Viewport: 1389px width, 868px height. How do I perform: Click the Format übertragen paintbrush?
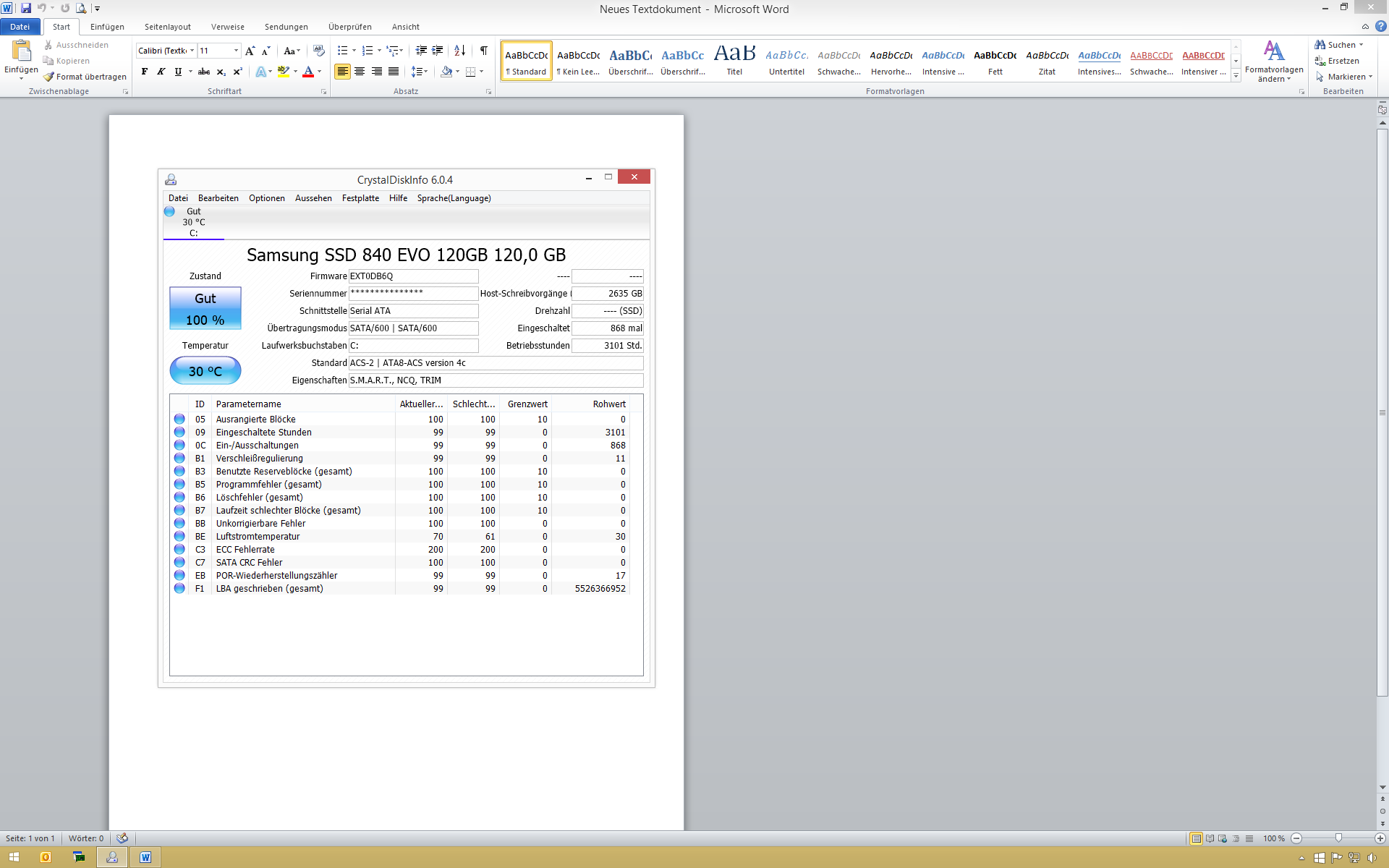click(49, 77)
